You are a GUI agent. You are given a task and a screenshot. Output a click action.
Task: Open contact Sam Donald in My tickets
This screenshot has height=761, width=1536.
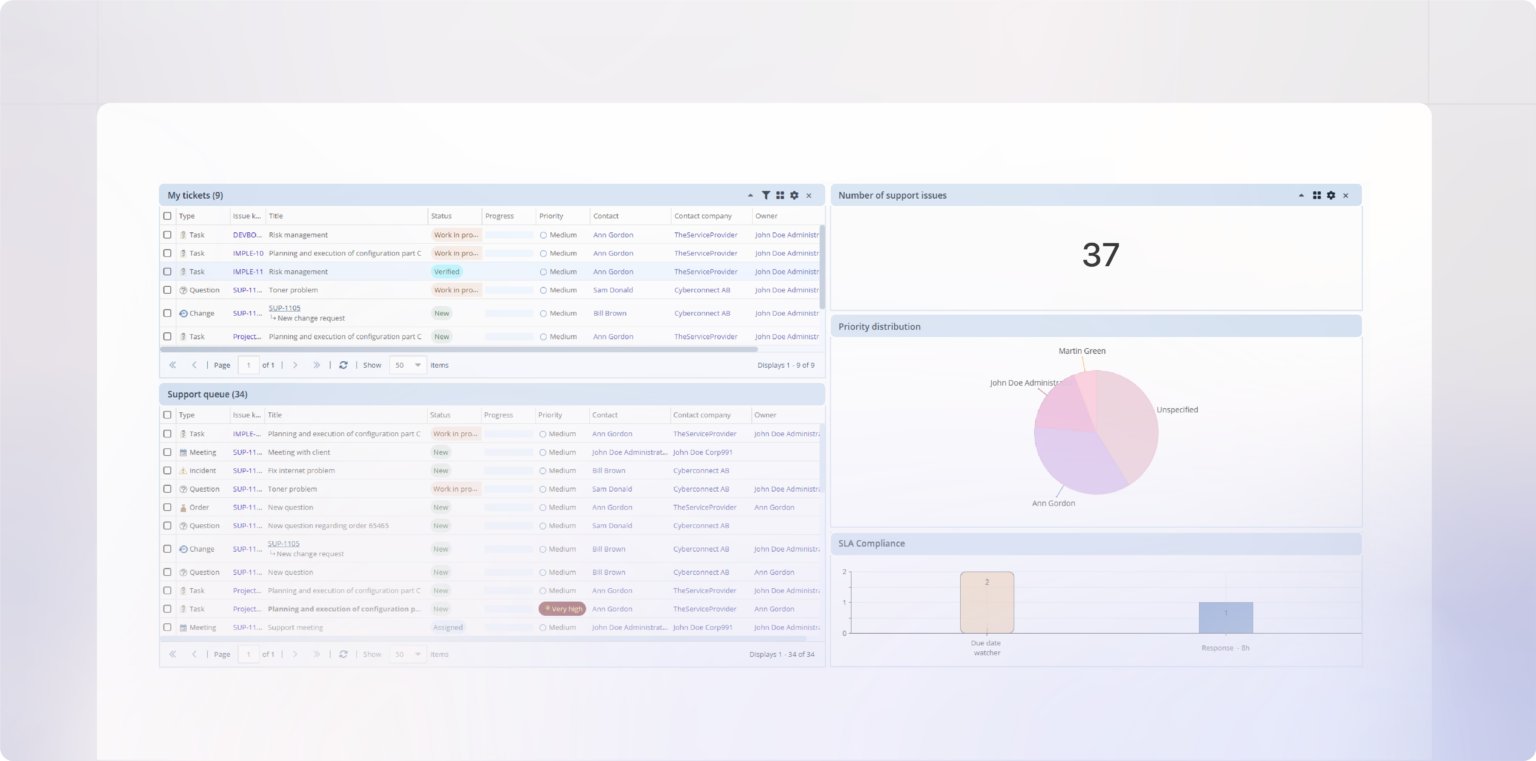[612, 290]
